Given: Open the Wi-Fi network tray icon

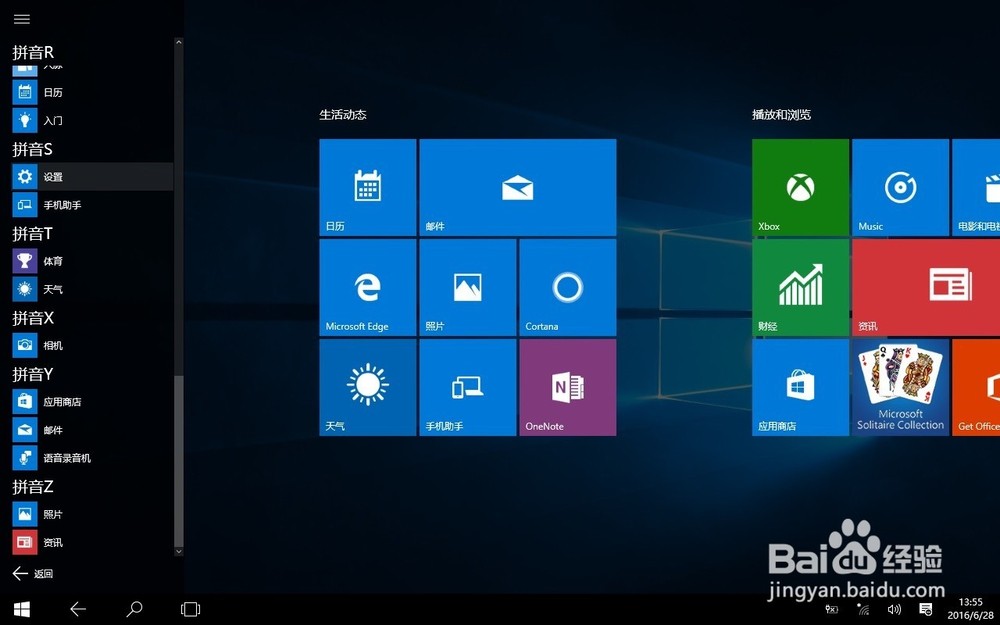Looking at the screenshot, I should coord(863,610).
